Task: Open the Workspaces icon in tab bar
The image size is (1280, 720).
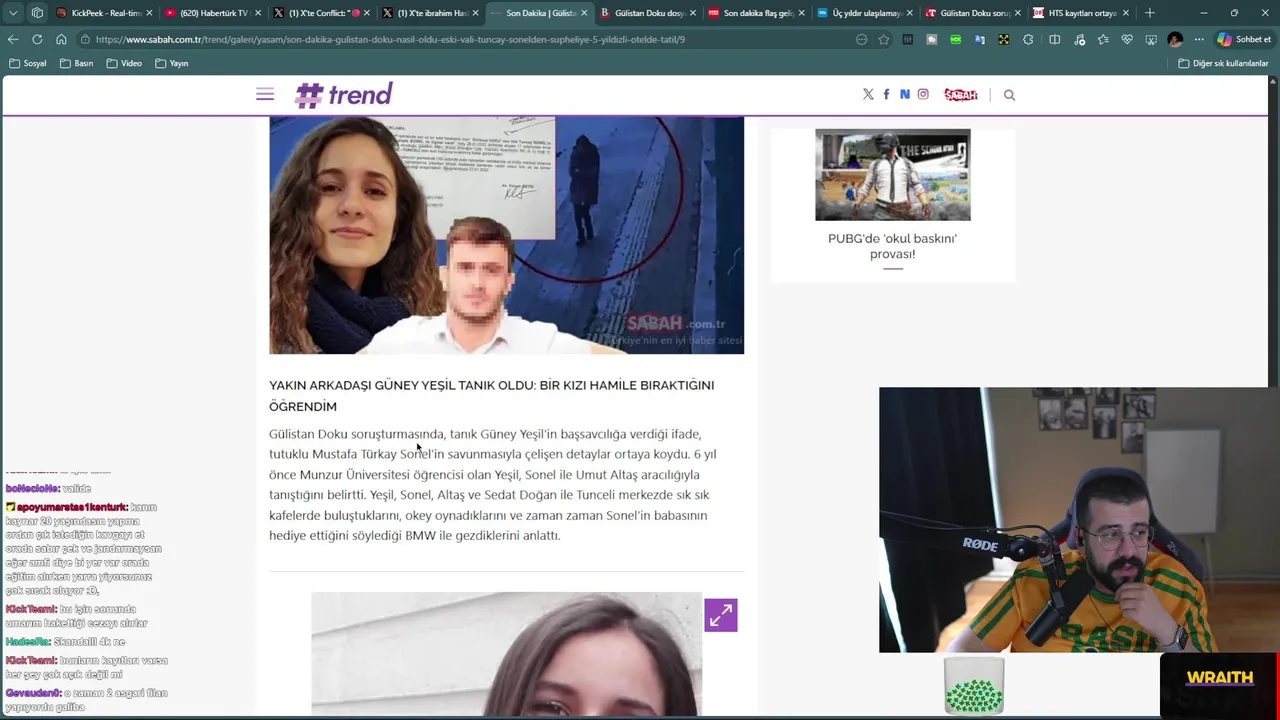Action: 37,13
